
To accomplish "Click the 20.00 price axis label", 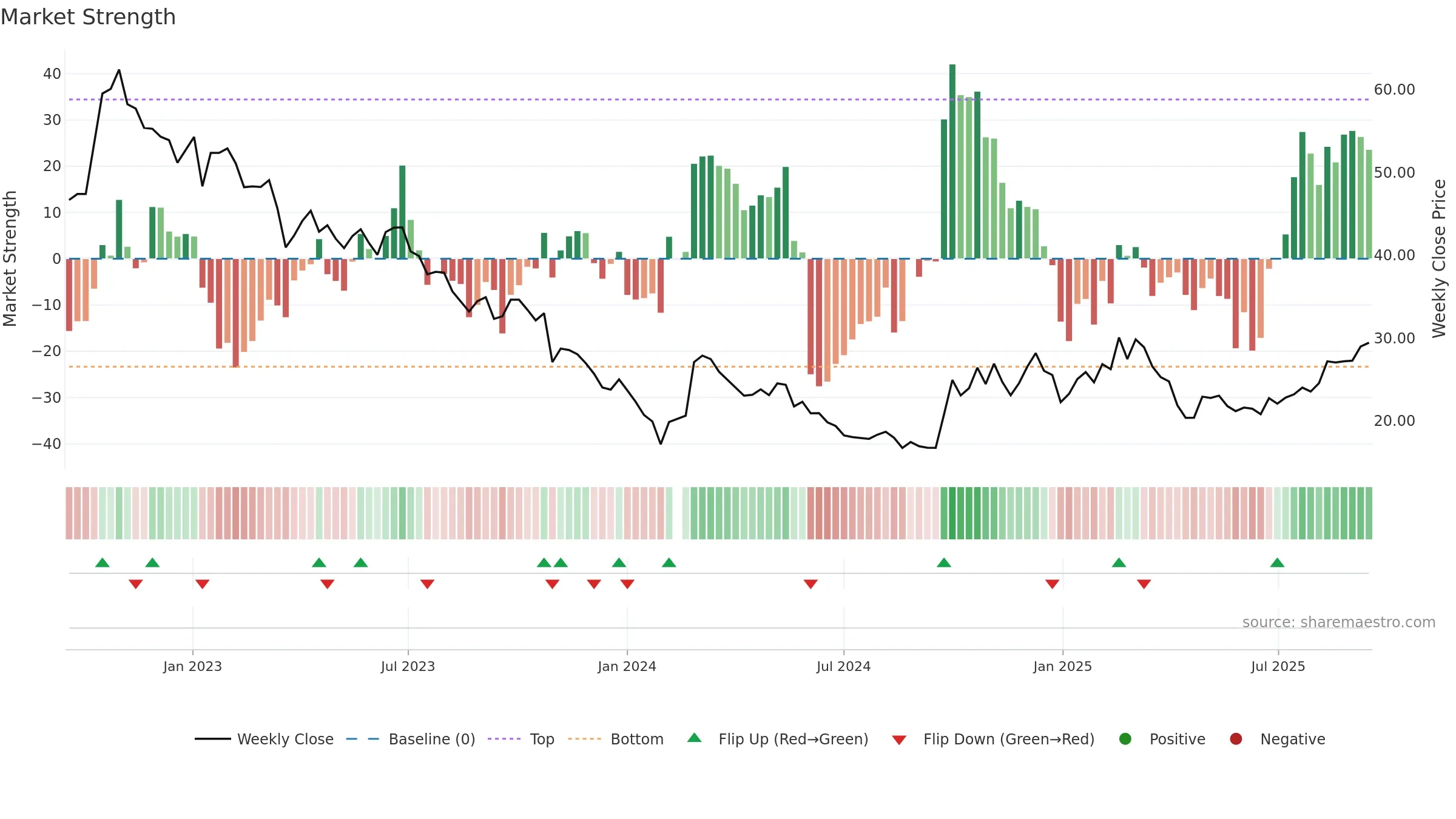I will [x=1395, y=420].
